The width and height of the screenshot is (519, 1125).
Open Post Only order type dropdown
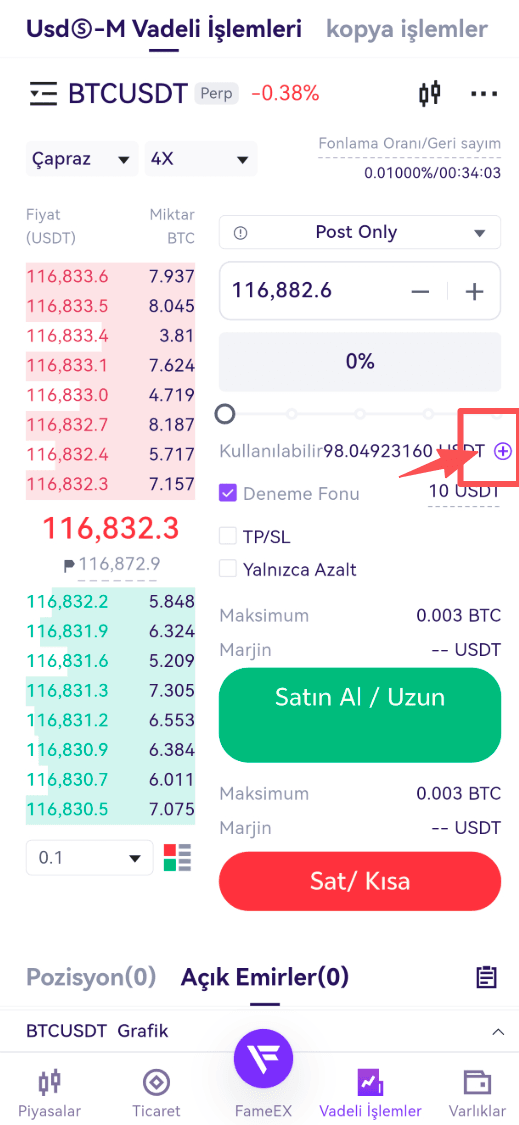tap(360, 232)
